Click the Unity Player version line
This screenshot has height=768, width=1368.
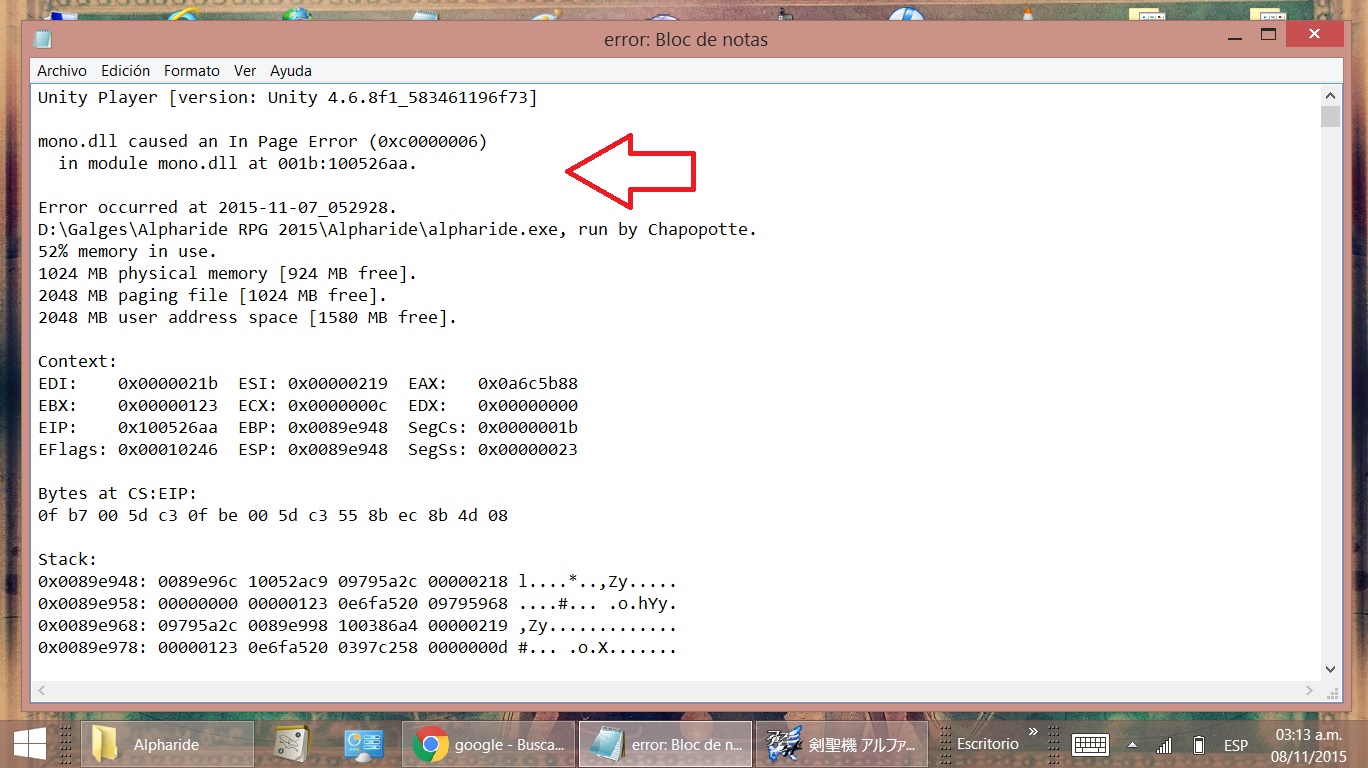[288, 97]
